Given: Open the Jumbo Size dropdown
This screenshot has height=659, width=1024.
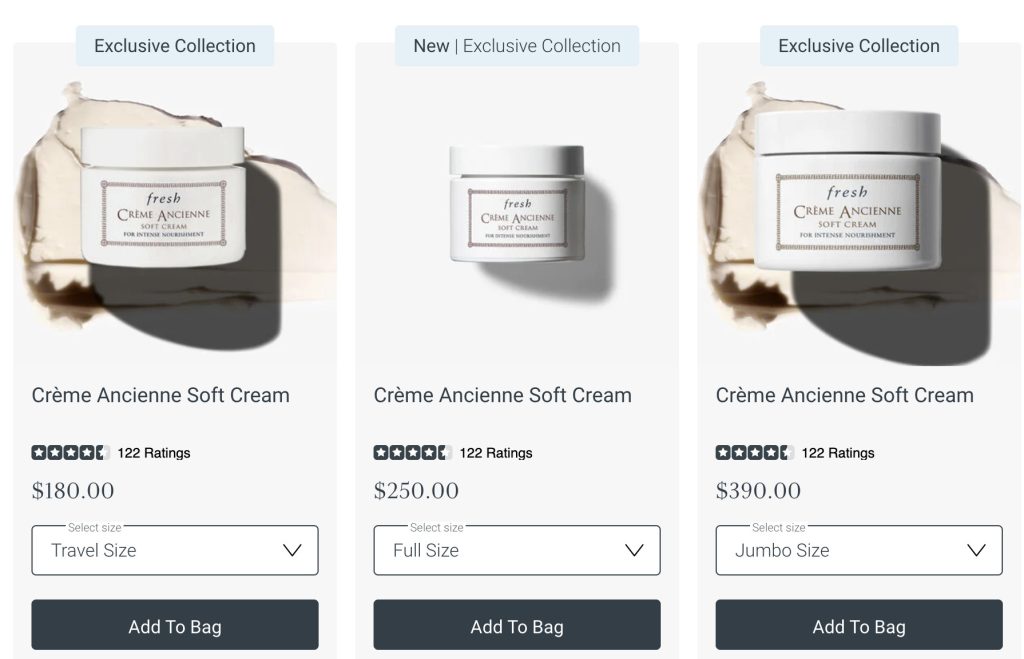Looking at the screenshot, I should [859, 550].
